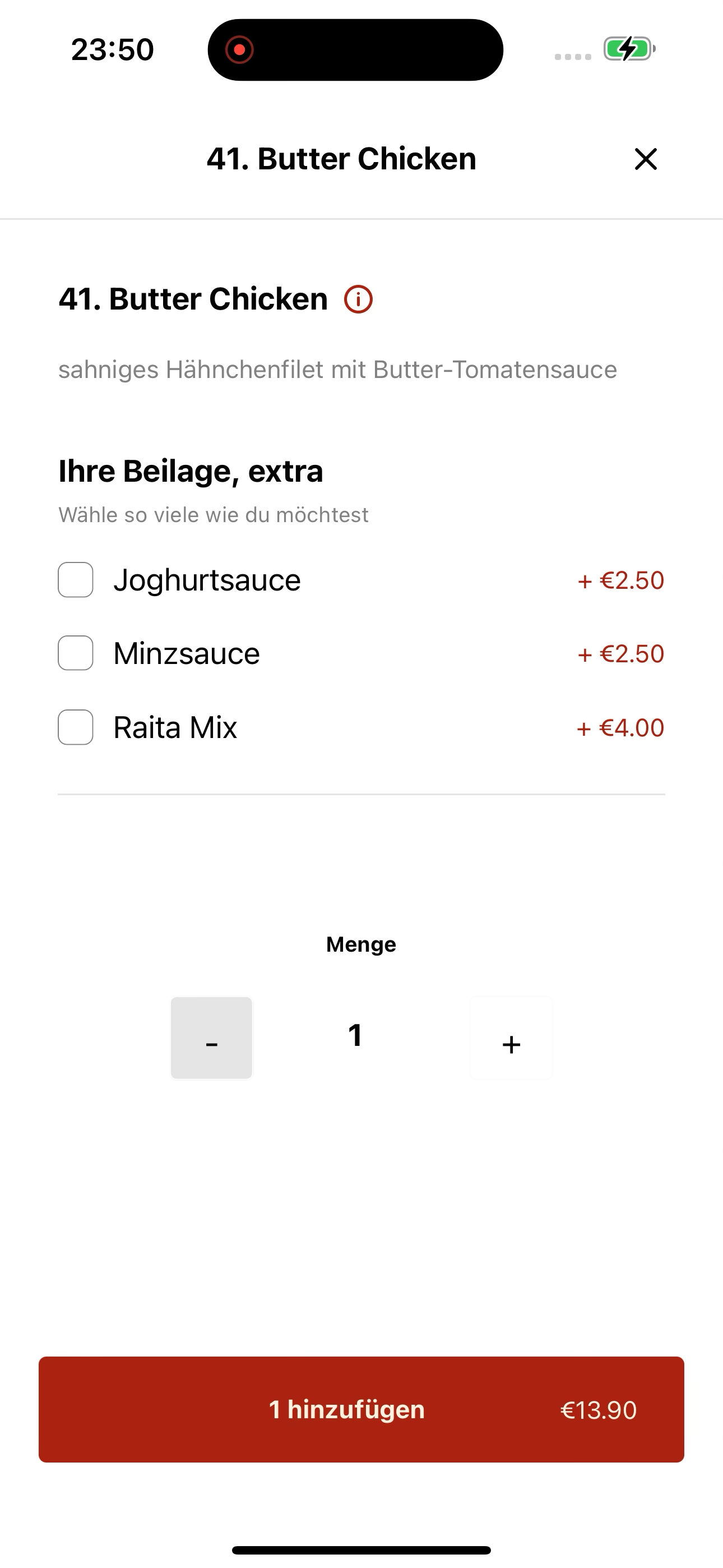Tap the home indicator bar
Viewport: 723px width, 1568px height.
pos(361,1549)
